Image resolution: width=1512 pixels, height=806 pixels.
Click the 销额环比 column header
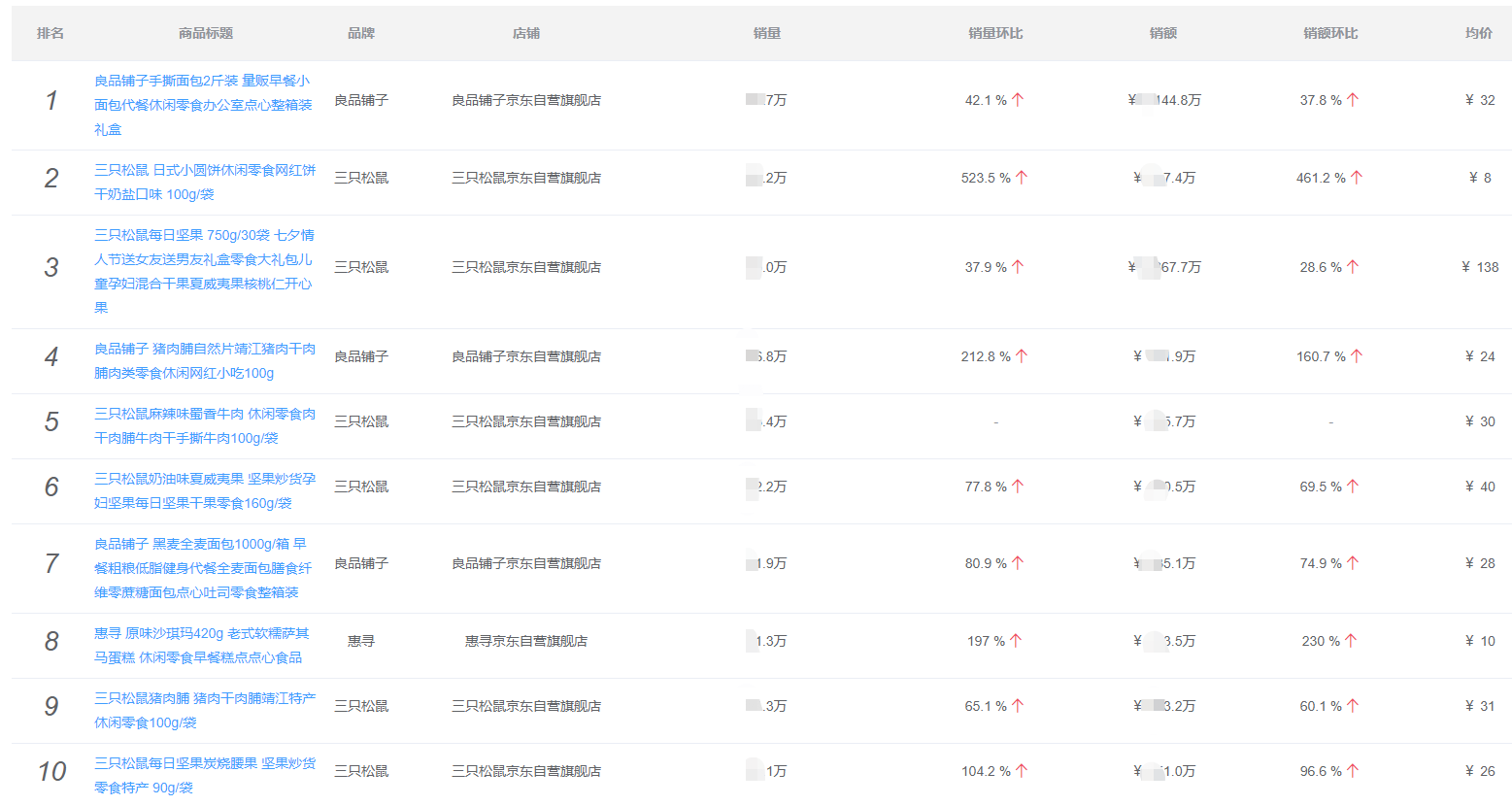click(1330, 33)
